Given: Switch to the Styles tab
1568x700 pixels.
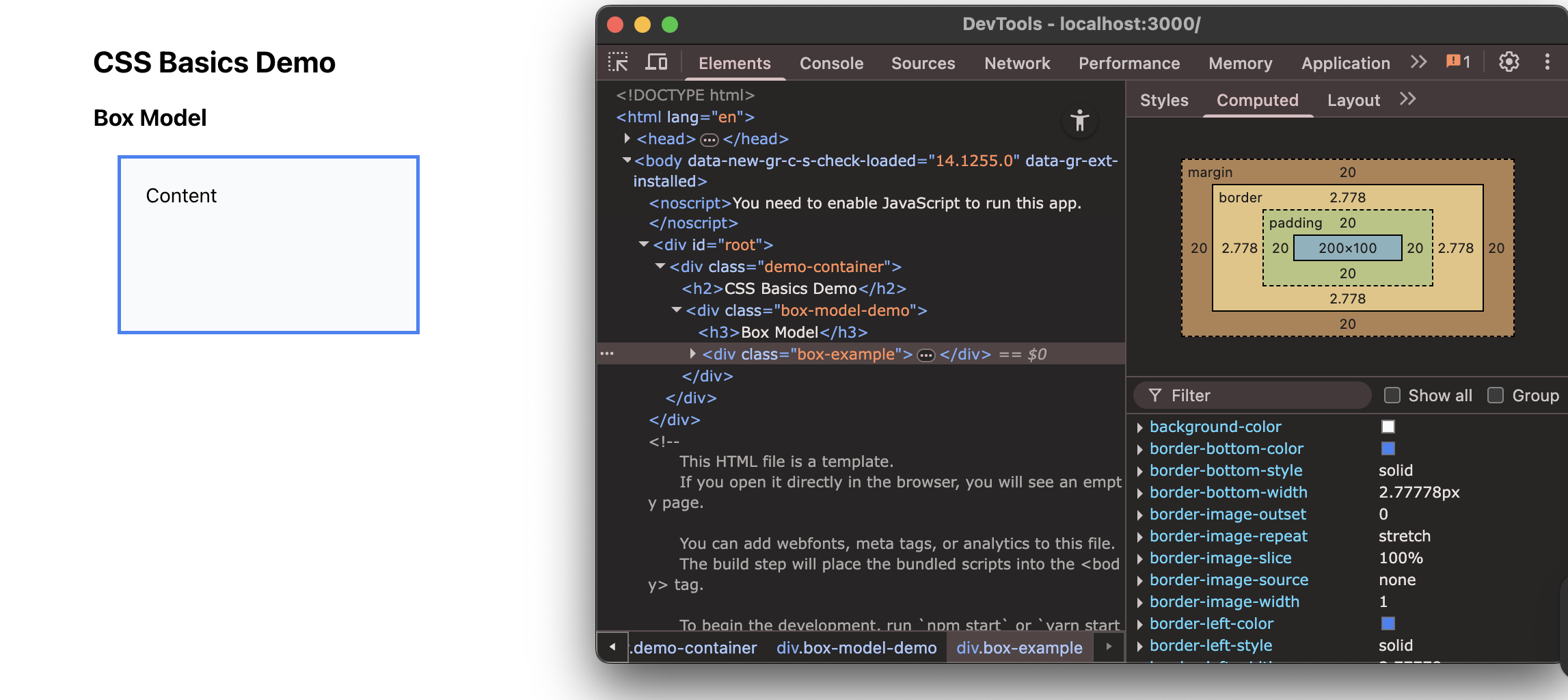Looking at the screenshot, I should pos(1163,100).
